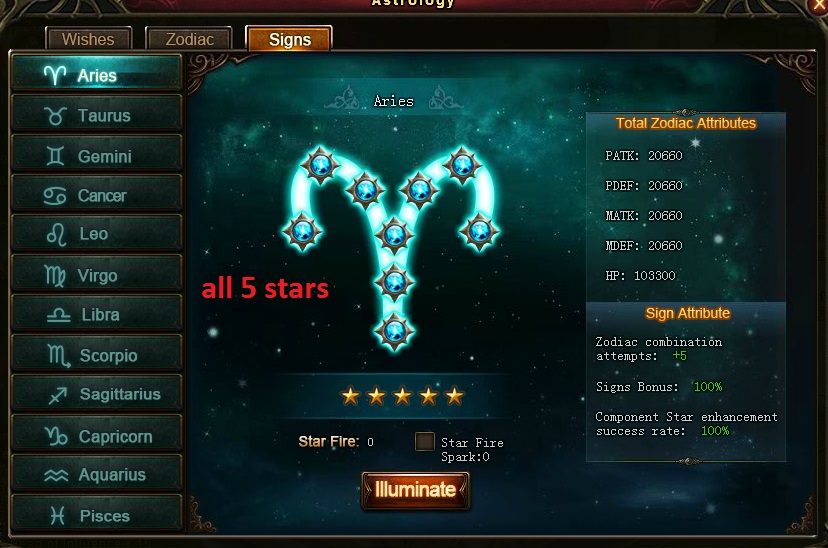Select the Libra scales sign
The image size is (828, 548).
coord(96,315)
